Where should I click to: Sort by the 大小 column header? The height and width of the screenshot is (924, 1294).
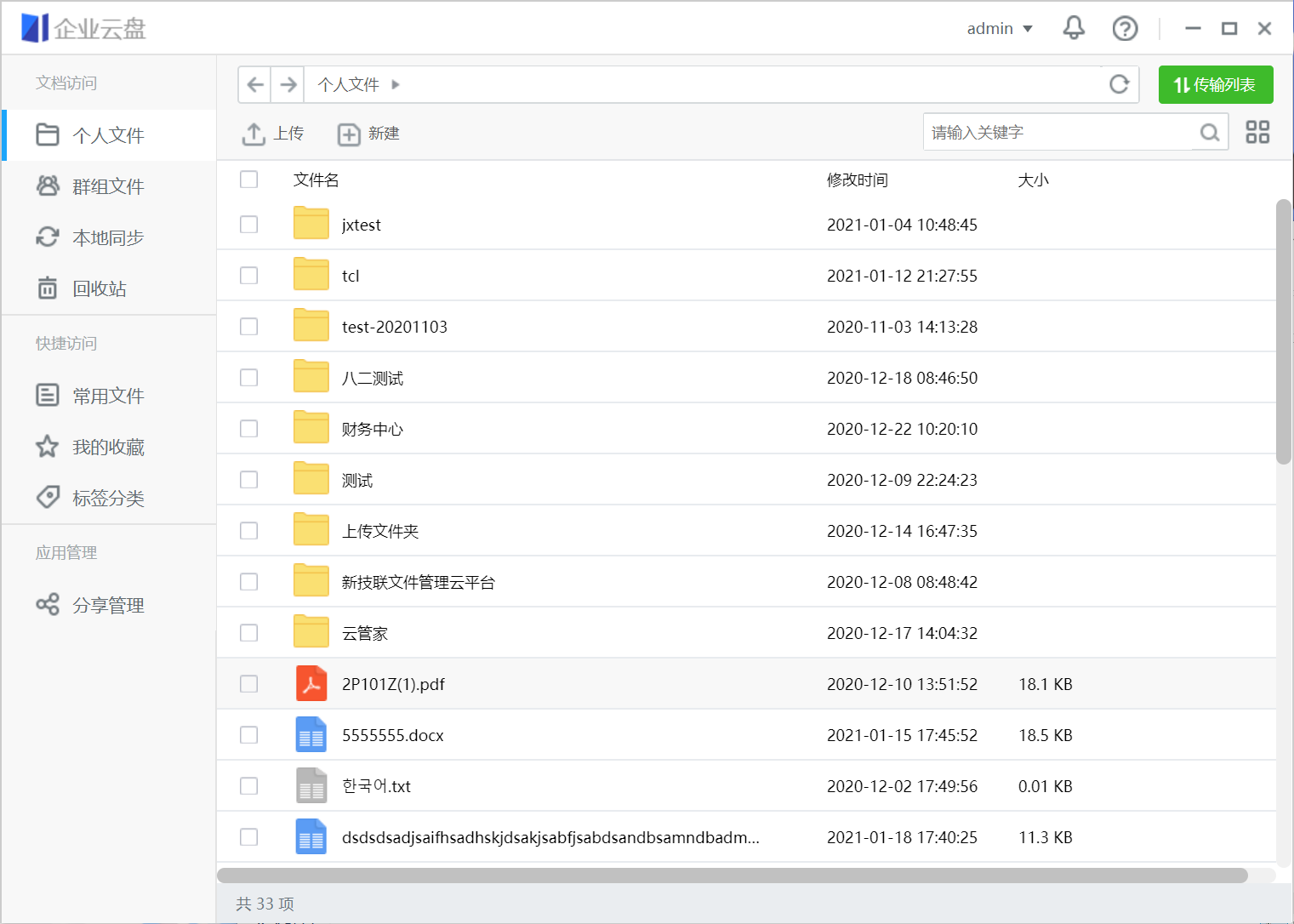pos(1033,180)
